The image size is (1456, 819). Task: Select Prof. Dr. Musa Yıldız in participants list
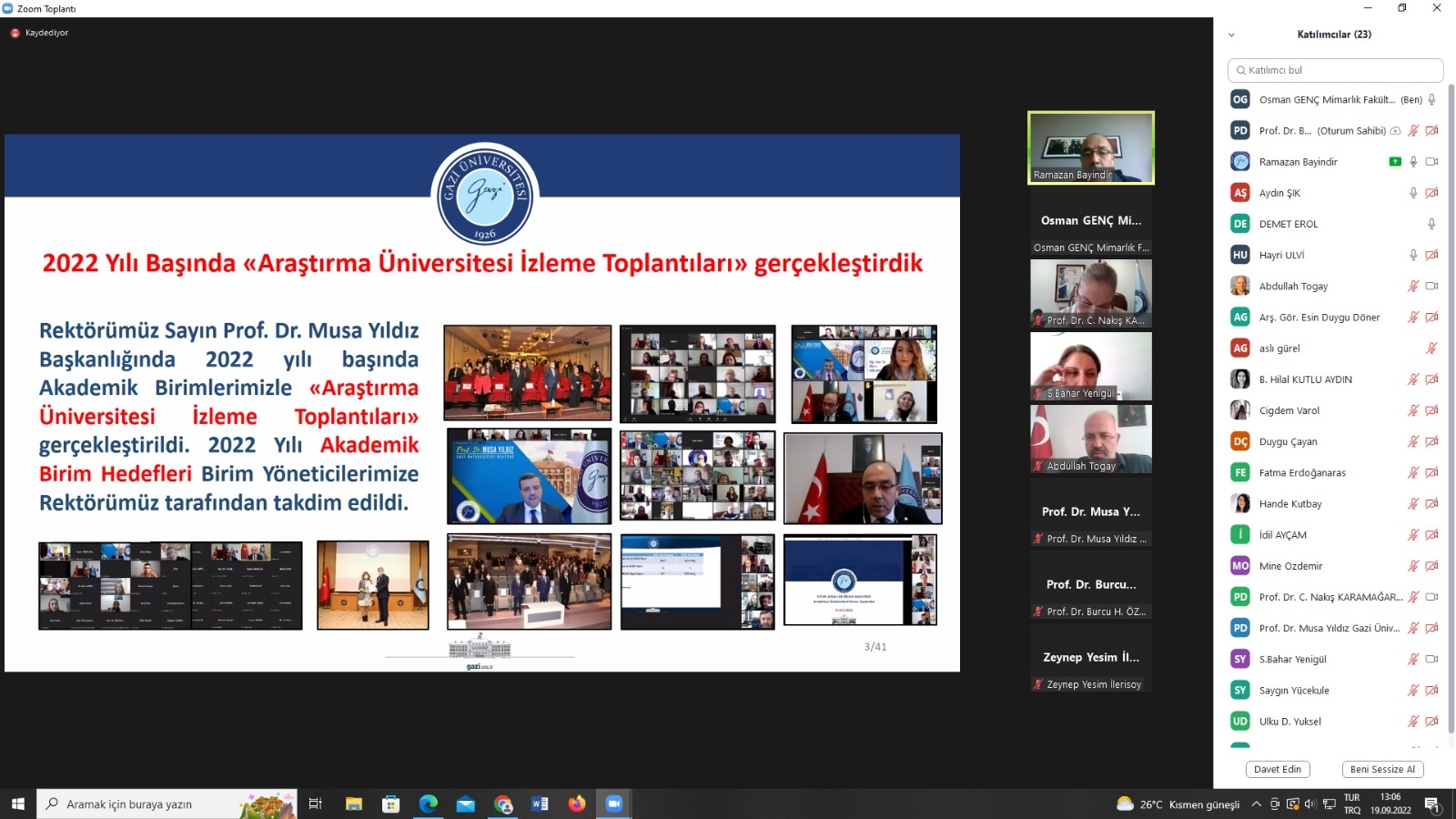point(1329,628)
